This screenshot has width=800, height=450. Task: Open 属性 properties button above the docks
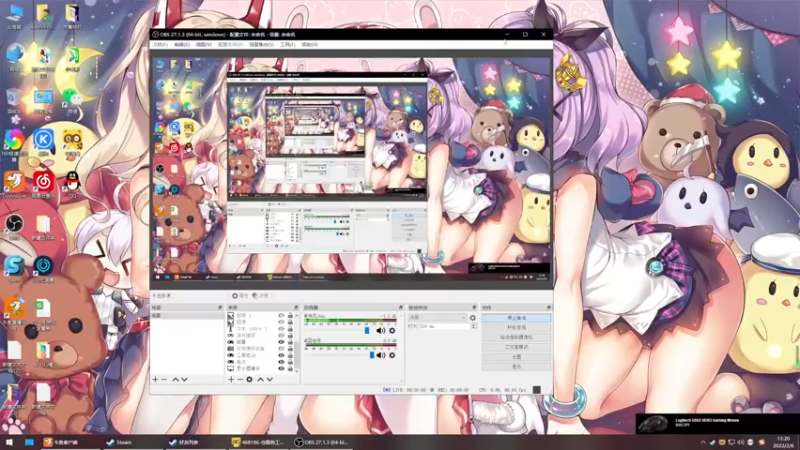[240, 296]
